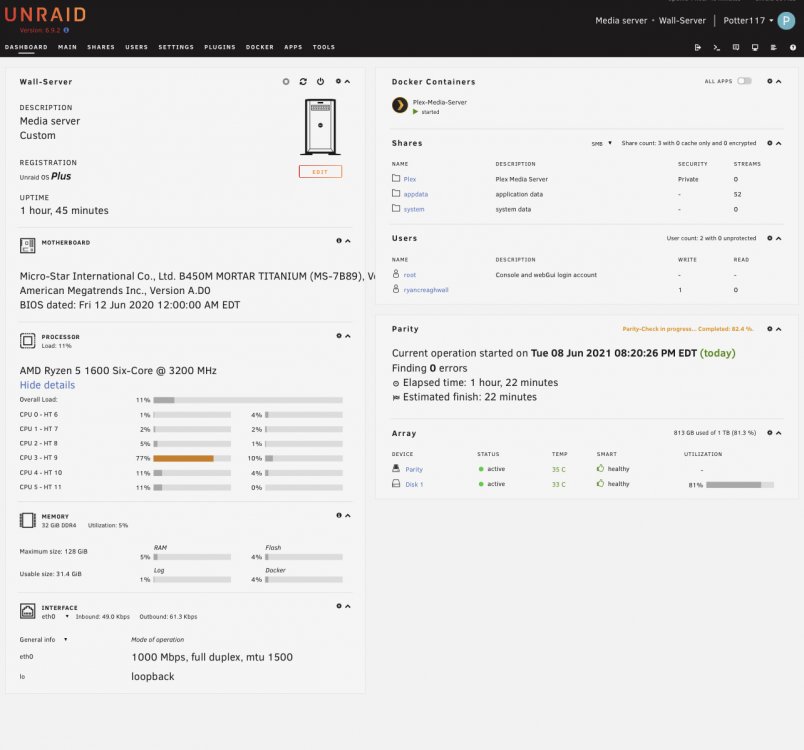The height and width of the screenshot is (750, 804).
Task: Open the appdata share link
Action: pyautogui.click(x=416, y=194)
